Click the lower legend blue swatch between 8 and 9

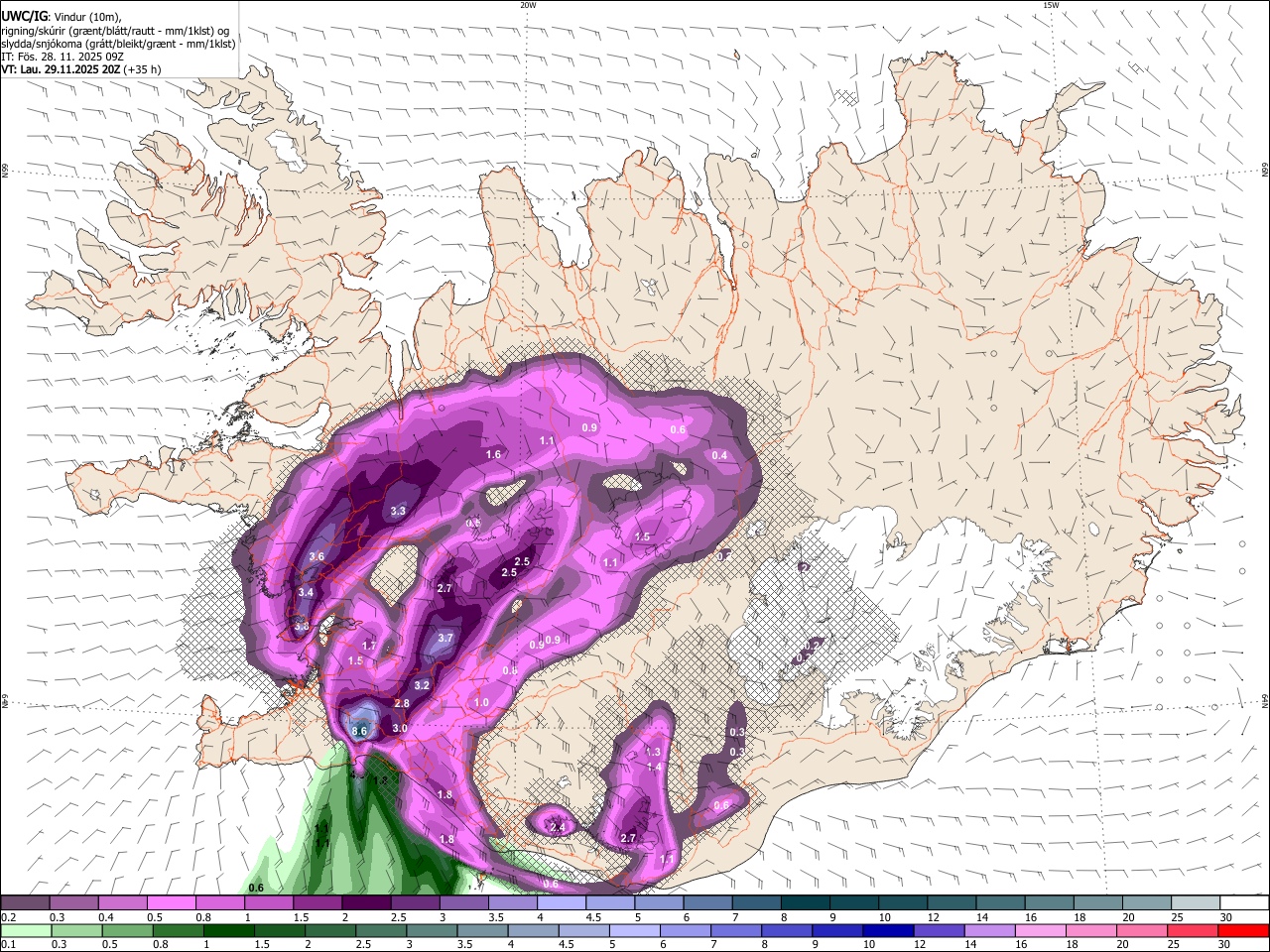tap(787, 930)
